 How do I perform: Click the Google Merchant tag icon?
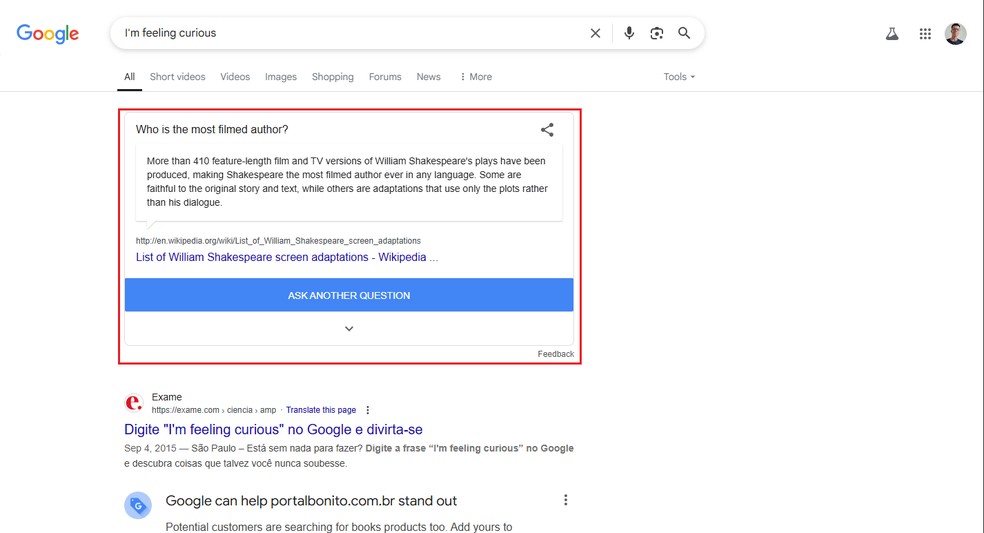(138, 505)
